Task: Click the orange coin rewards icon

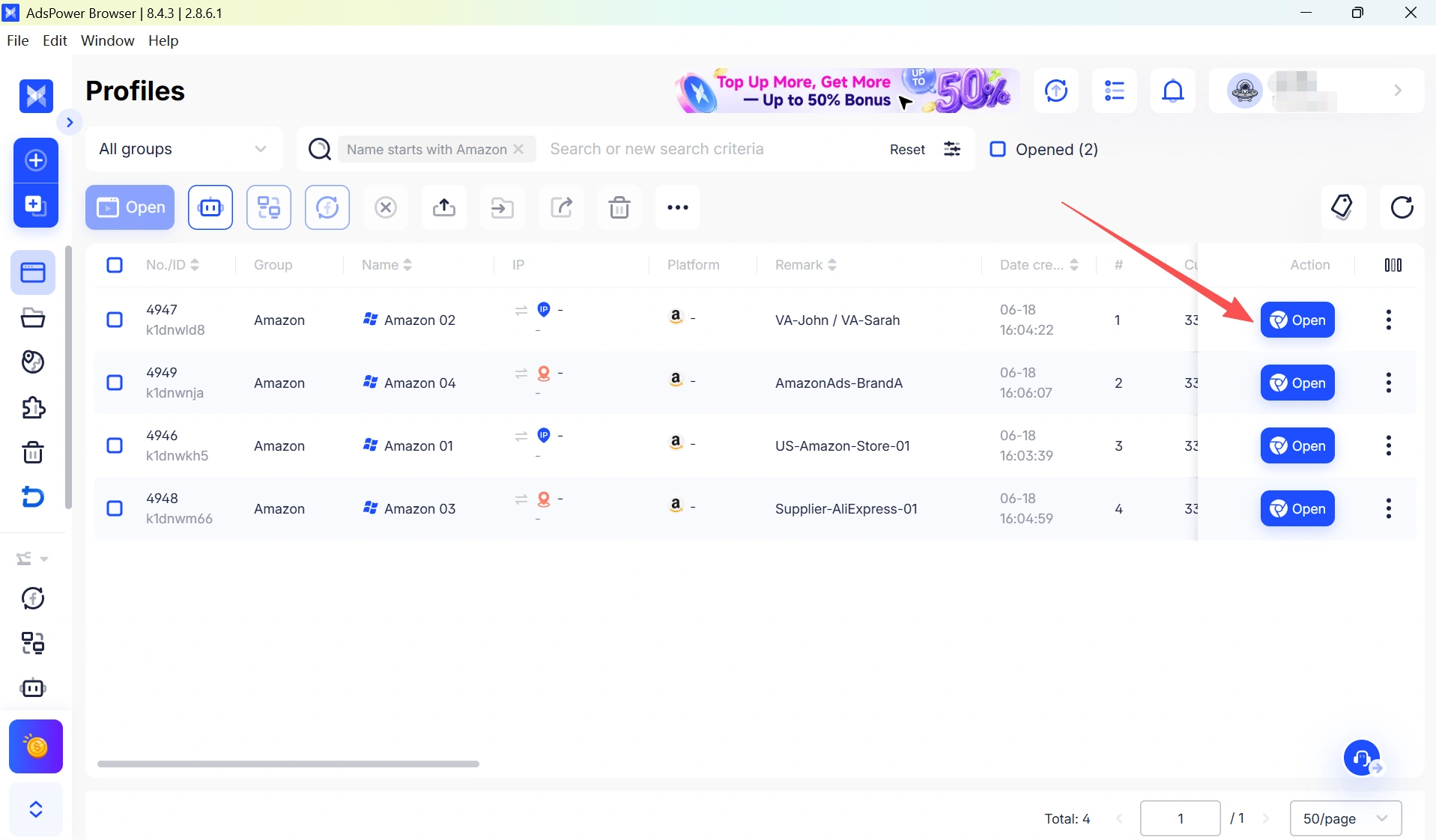Action: coord(36,746)
